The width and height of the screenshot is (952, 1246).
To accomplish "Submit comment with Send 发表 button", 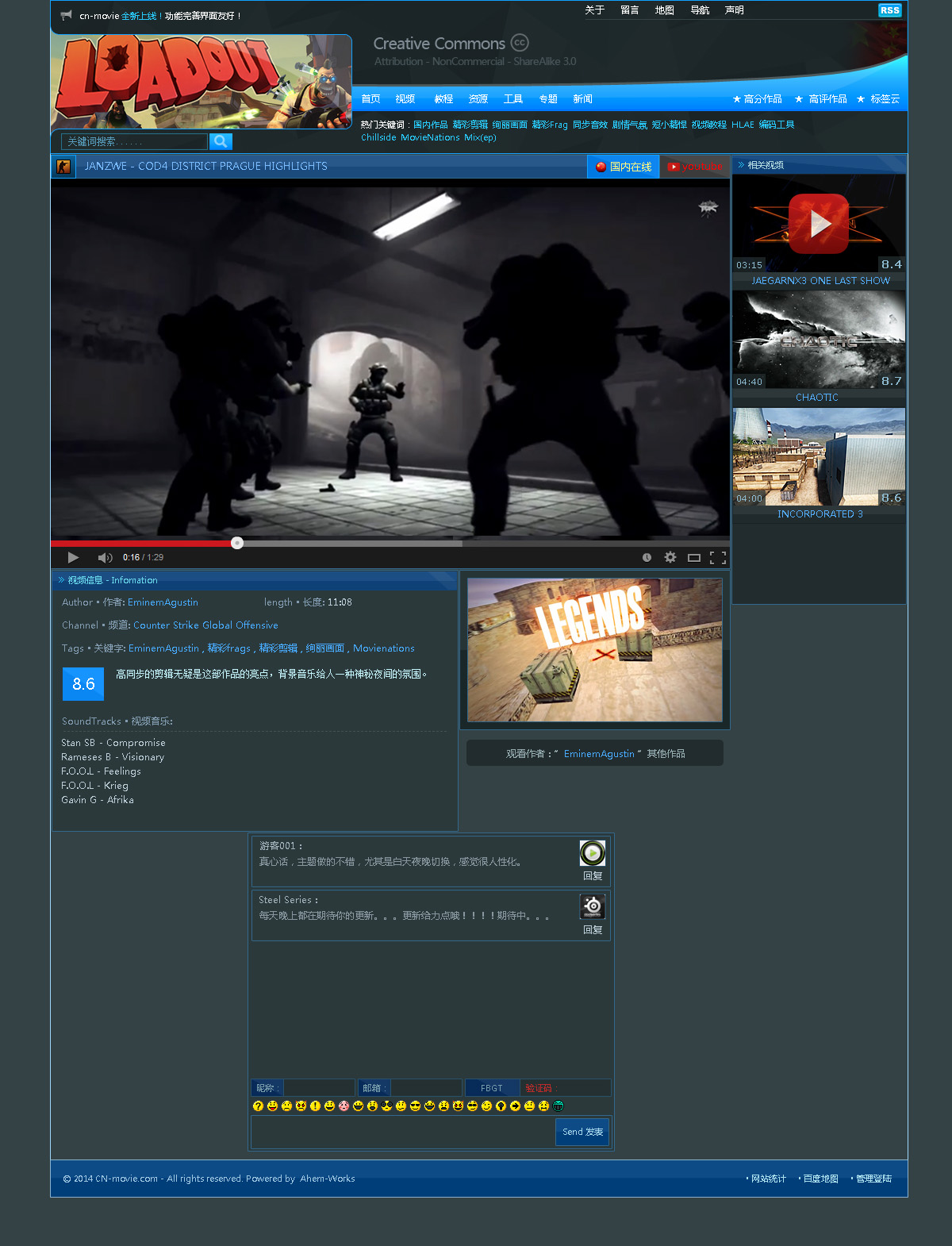I will pos(582,1132).
